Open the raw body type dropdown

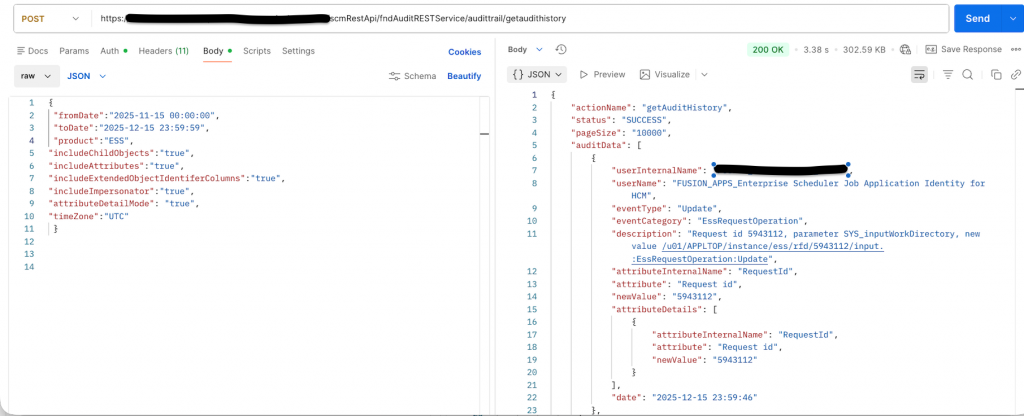37,76
